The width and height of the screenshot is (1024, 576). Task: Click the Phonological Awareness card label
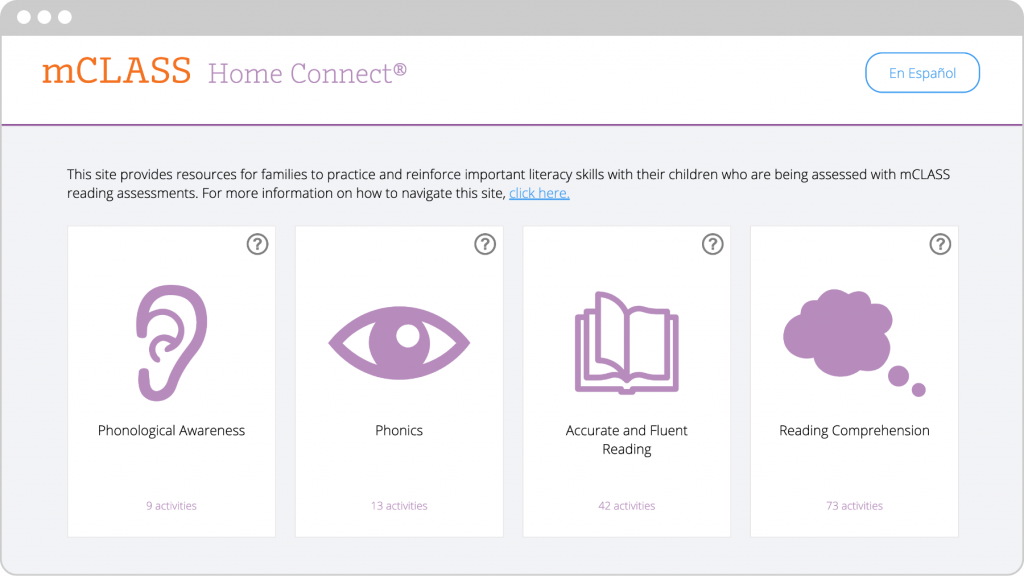[x=170, y=430]
